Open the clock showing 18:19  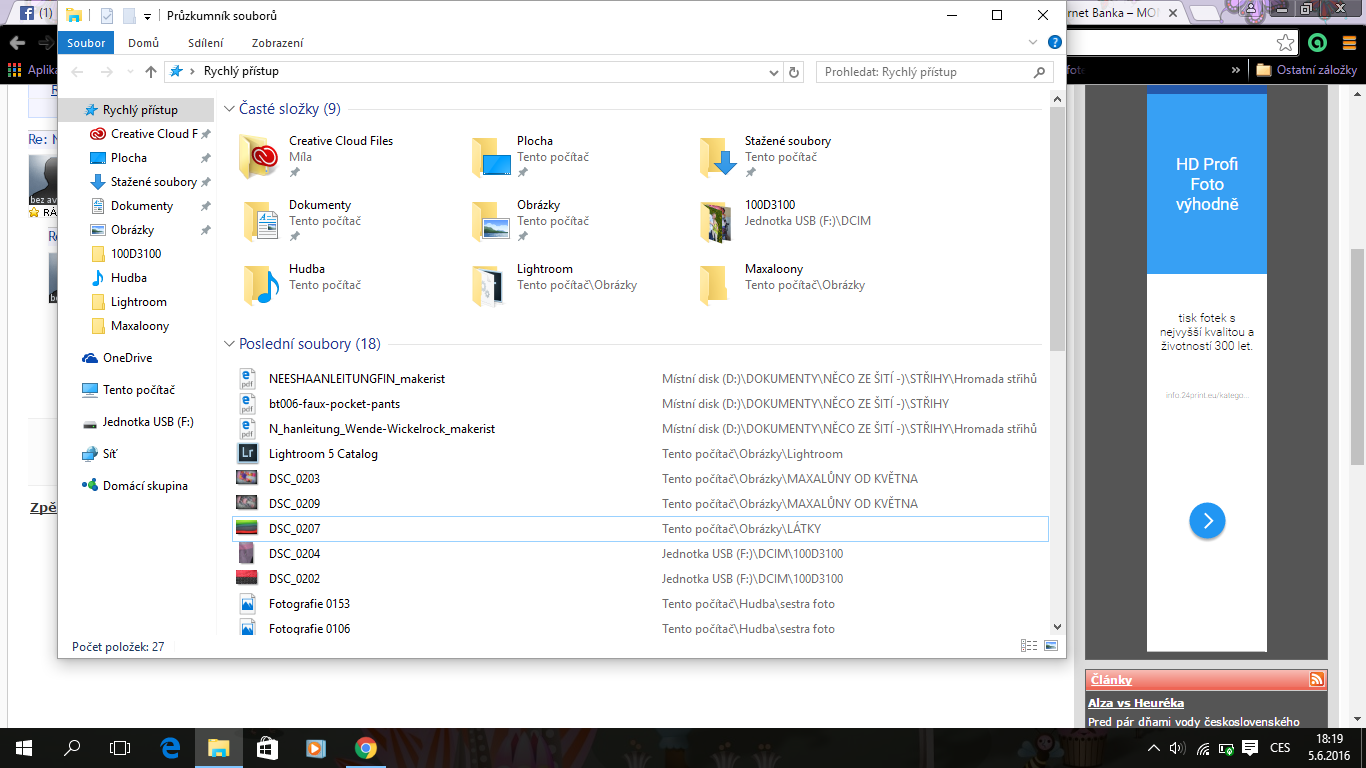[1330, 739]
